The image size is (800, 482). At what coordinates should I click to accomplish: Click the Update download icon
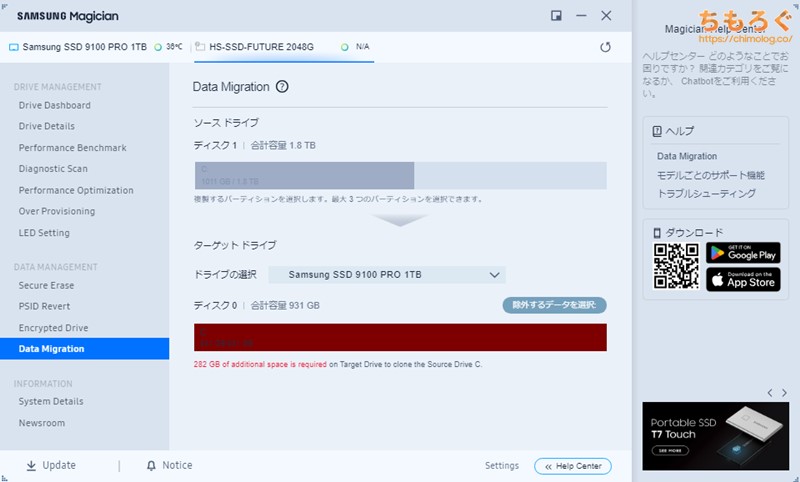coord(31,465)
